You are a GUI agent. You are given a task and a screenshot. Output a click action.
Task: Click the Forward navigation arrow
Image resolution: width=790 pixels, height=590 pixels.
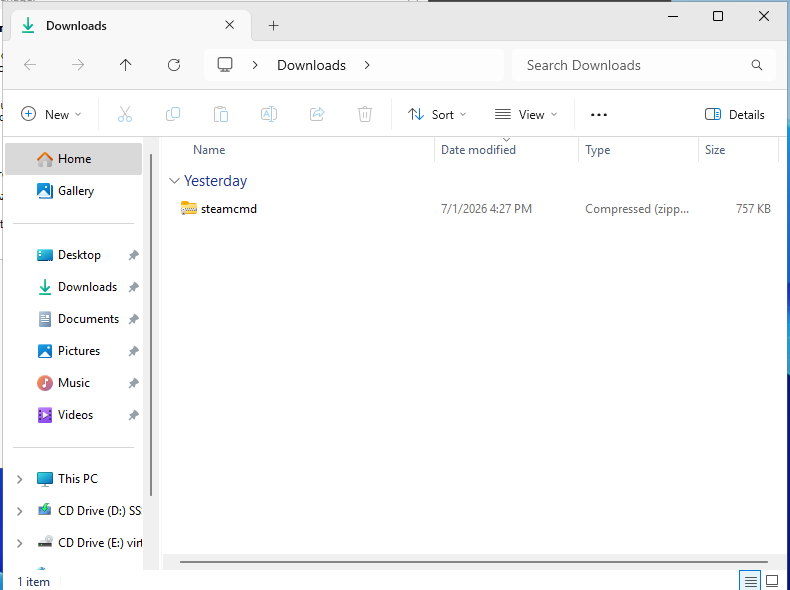(x=78, y=65)
